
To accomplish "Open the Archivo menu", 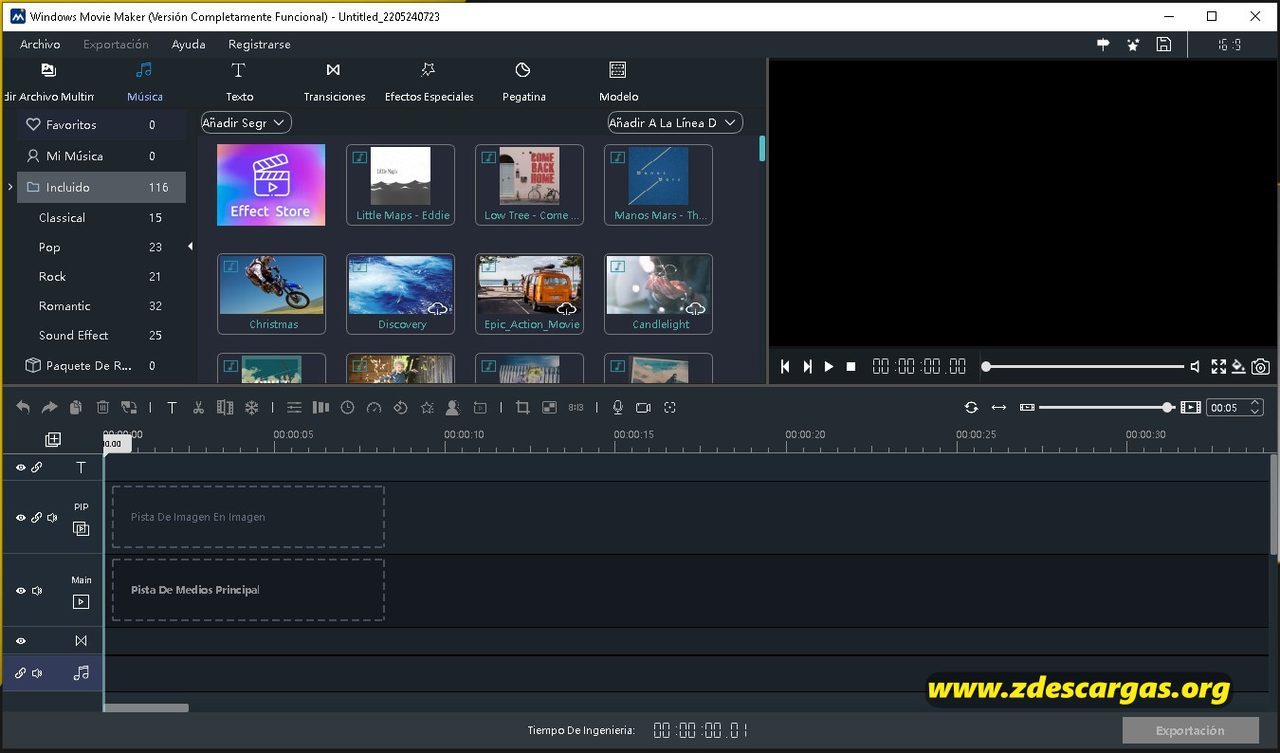I will click(40, 44).
